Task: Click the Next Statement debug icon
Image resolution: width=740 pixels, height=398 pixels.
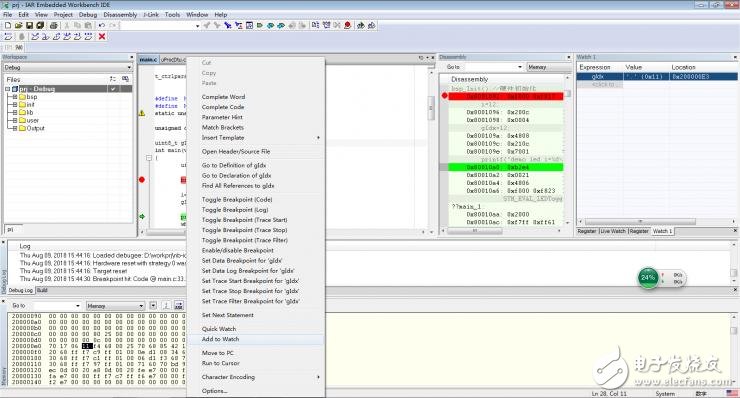Action: click(67, 36)
